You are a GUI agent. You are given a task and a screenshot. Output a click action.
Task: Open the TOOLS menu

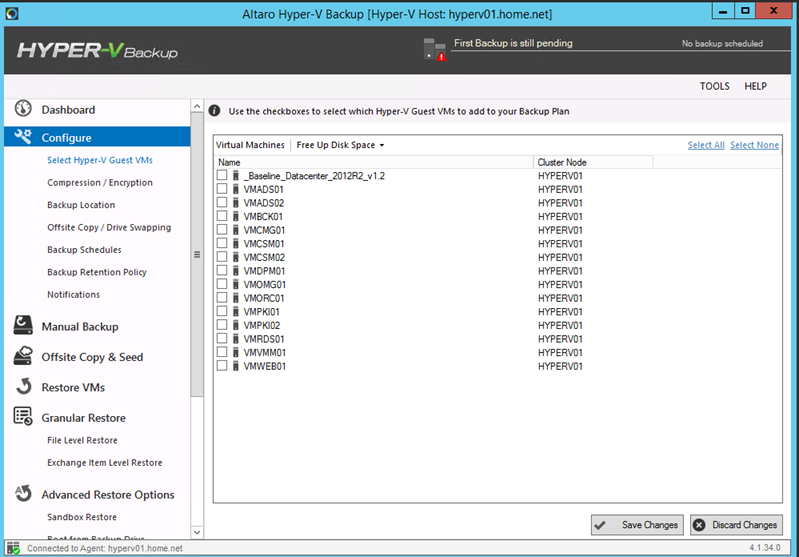coord(714,86)
